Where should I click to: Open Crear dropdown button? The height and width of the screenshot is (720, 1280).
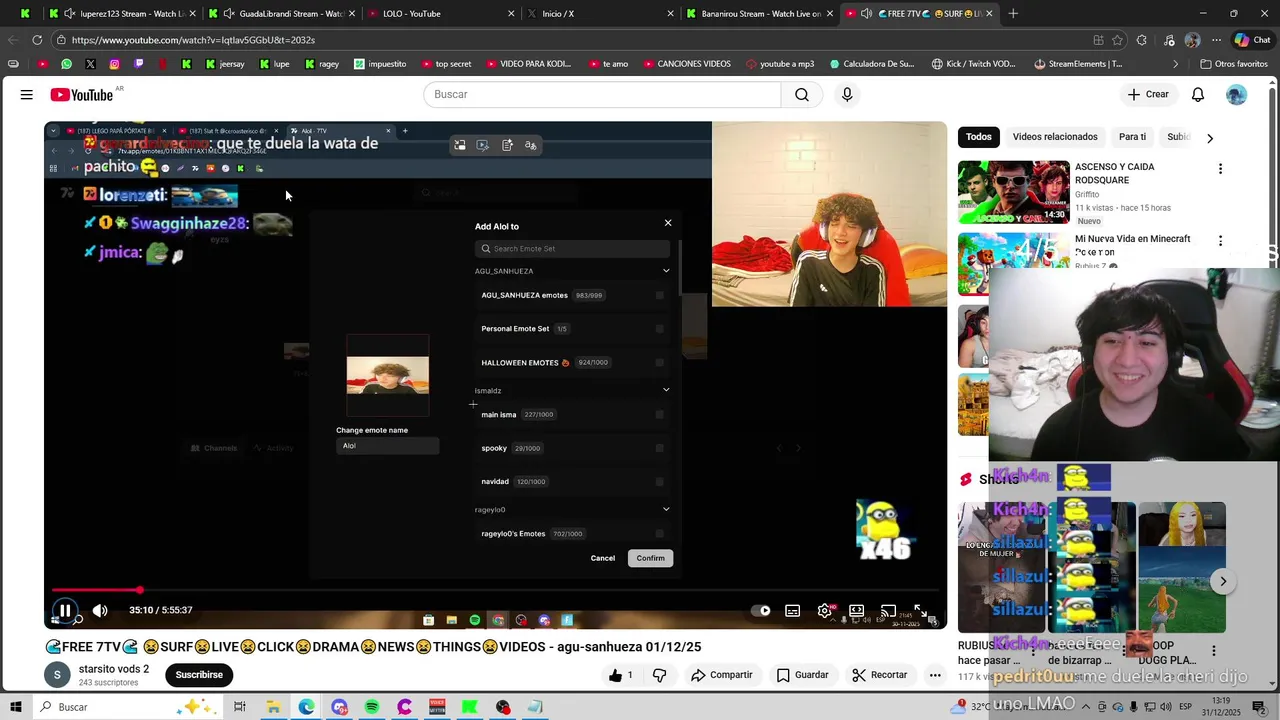(x=1147, y=95)
